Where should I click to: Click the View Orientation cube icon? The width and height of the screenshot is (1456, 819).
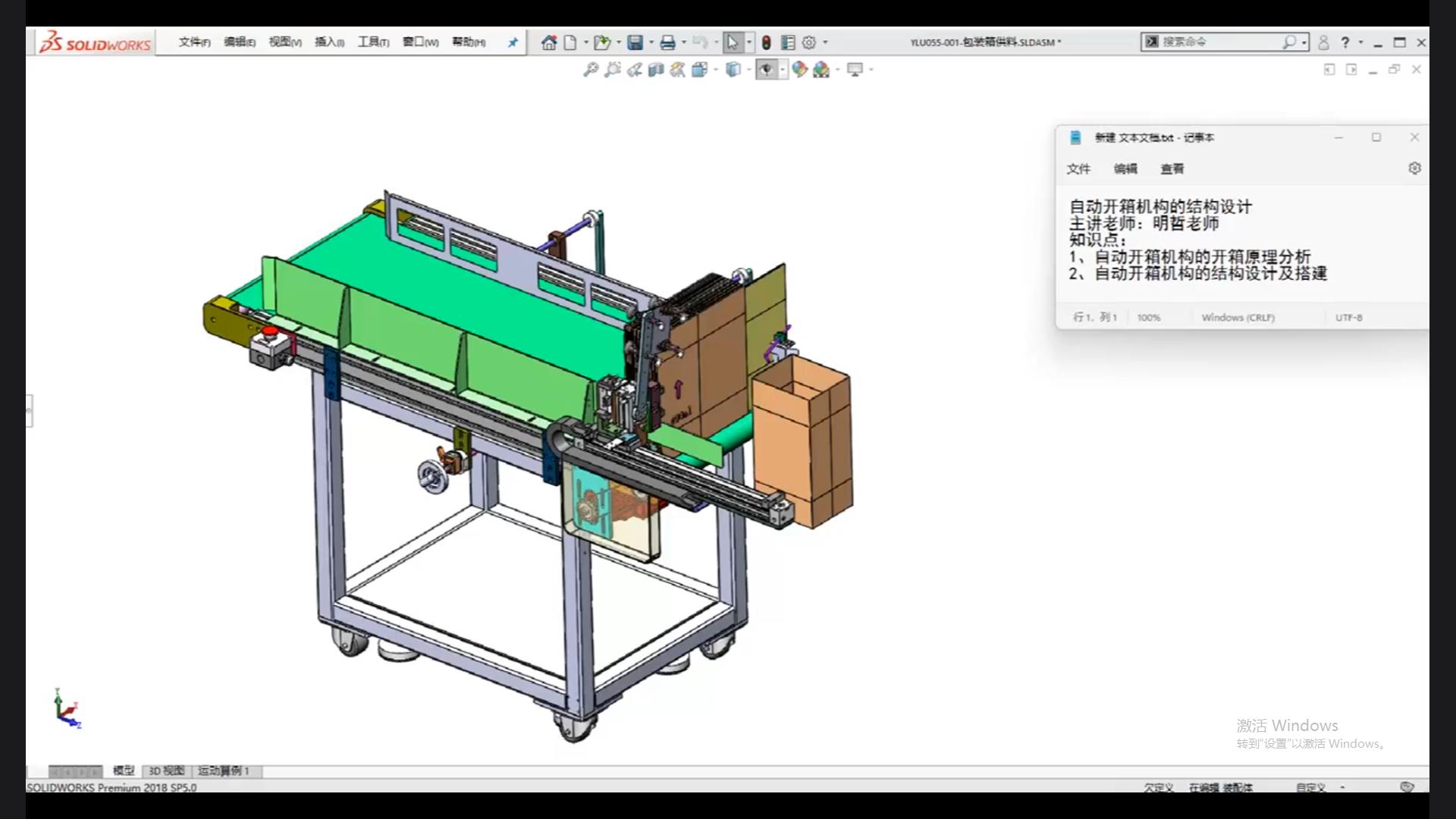click(699, 70)
